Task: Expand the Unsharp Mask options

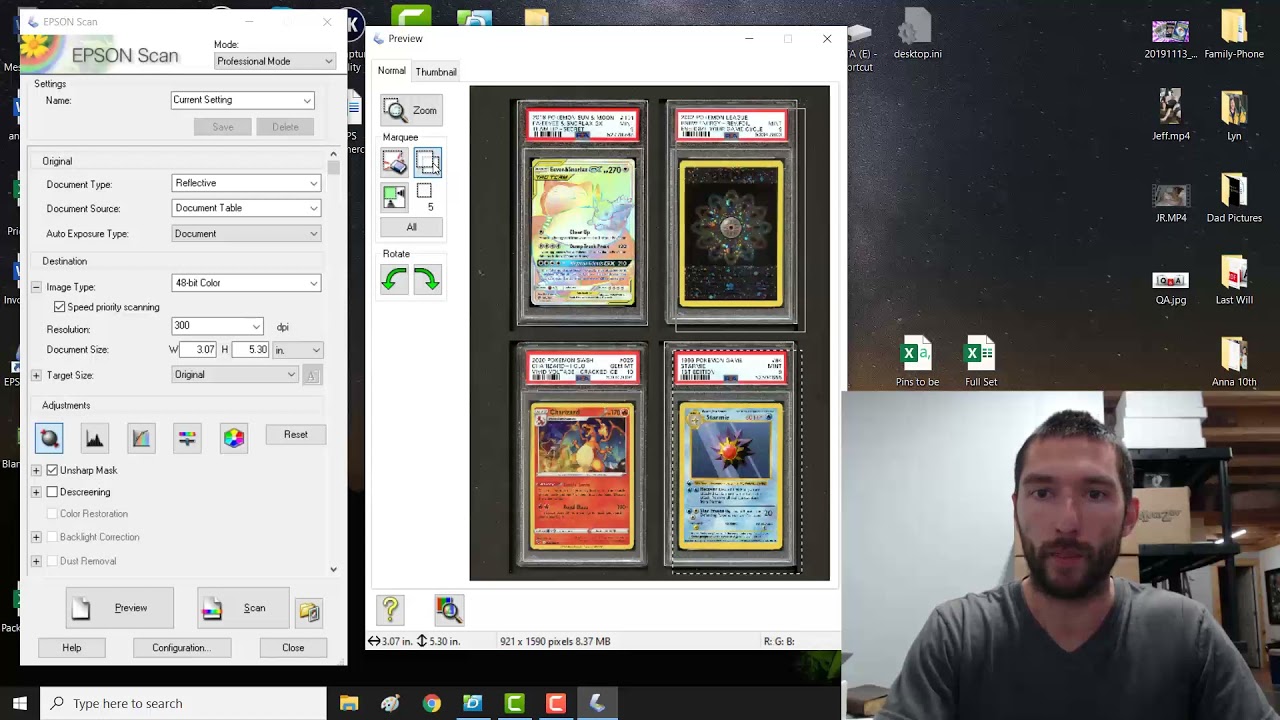Action: [36, 470]
